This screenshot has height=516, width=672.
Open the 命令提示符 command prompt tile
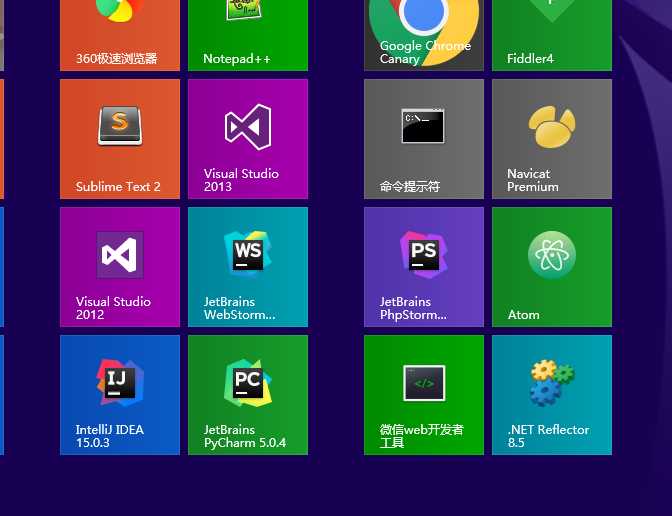424,139
